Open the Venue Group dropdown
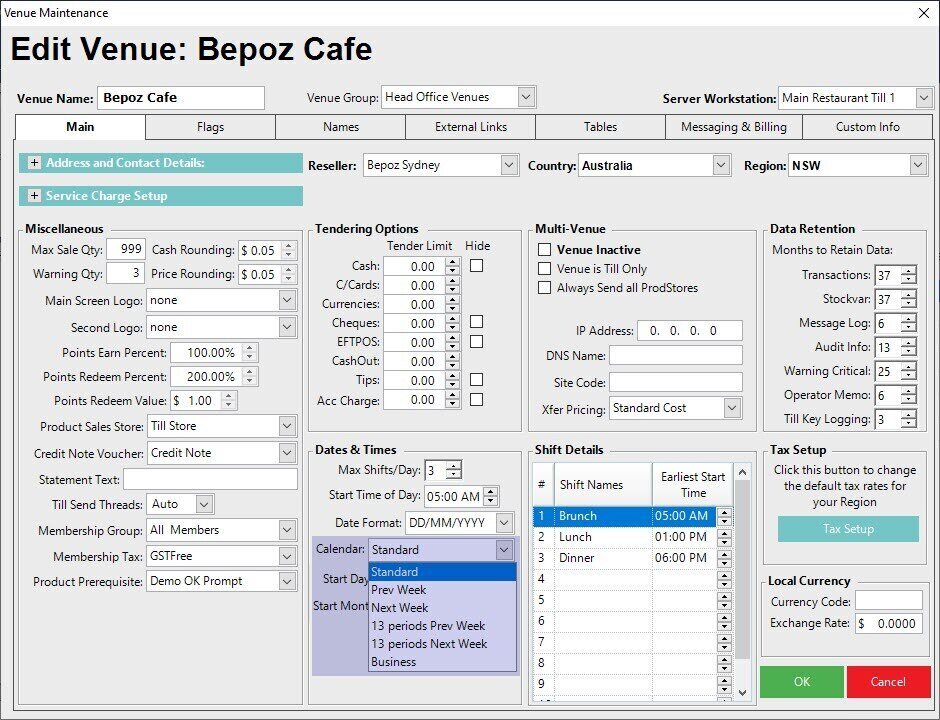Viewport: 940px width, 720px height. click(526, 97)
